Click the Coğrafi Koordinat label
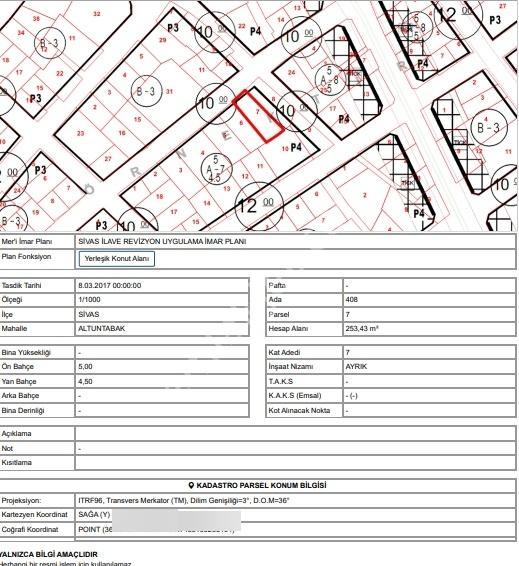 (x=30, y=530)
